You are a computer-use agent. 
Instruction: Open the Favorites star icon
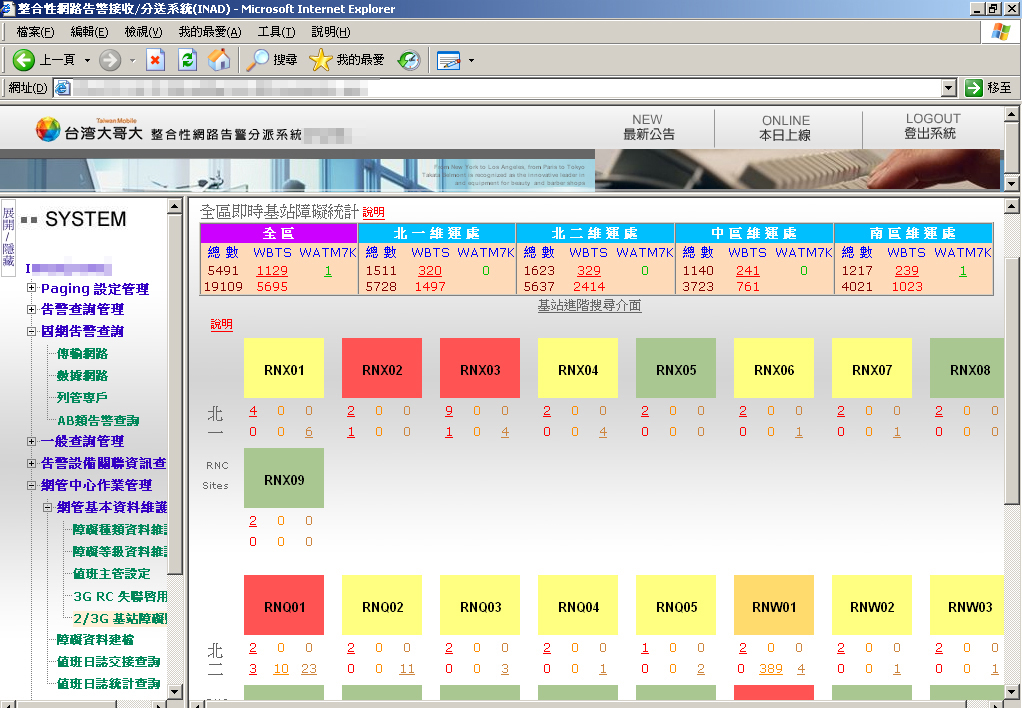(x=320, y=60)
